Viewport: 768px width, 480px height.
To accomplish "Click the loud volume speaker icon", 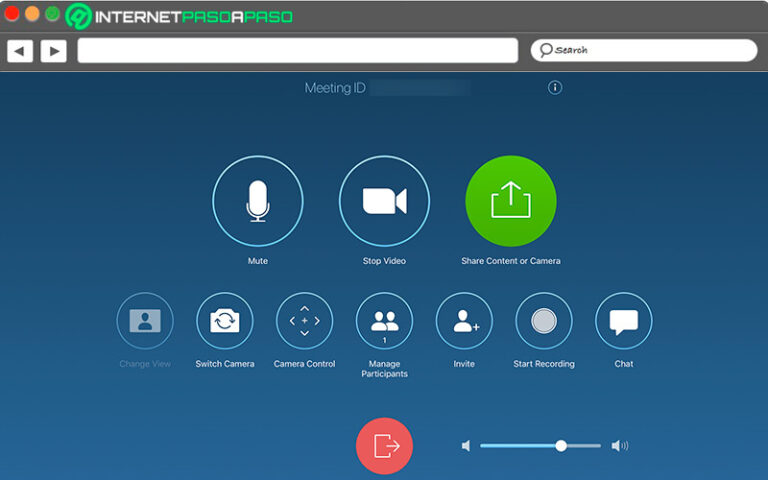I will 620,446.
